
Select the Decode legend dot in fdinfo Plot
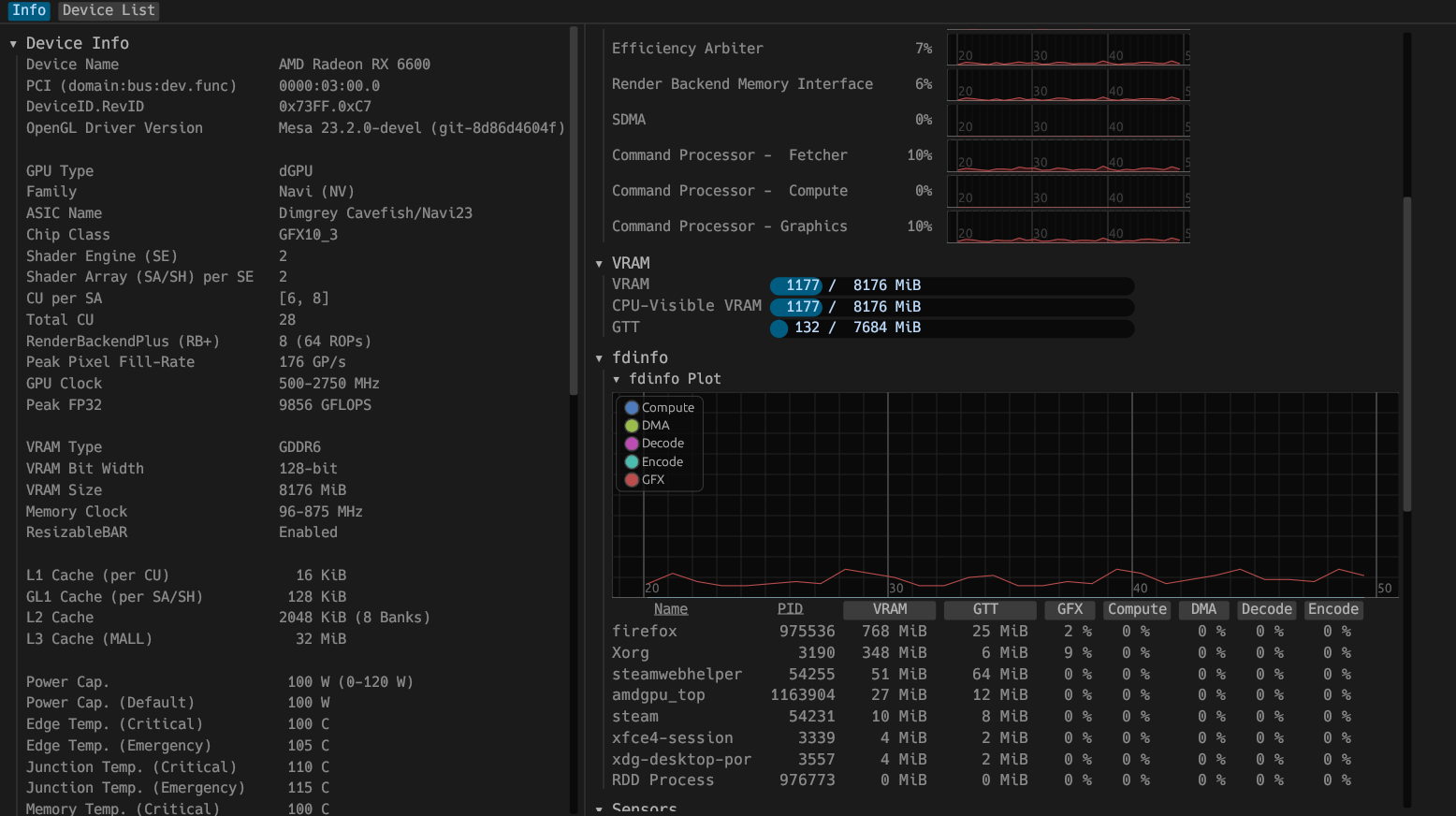(x=632, y=443)
